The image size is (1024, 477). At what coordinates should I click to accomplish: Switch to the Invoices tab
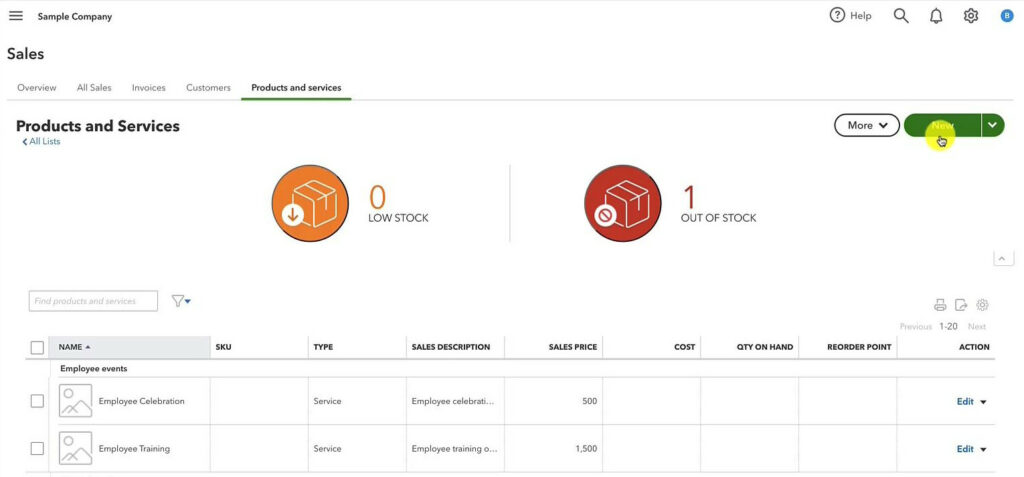coord(148,88)
